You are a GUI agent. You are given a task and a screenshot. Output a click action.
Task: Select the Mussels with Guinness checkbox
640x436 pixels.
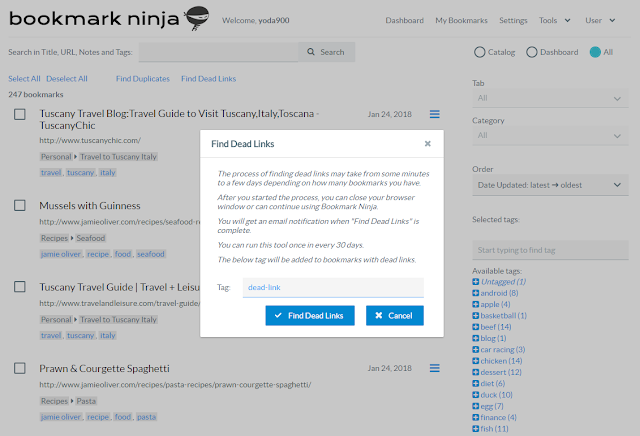(x=20, y=205)
